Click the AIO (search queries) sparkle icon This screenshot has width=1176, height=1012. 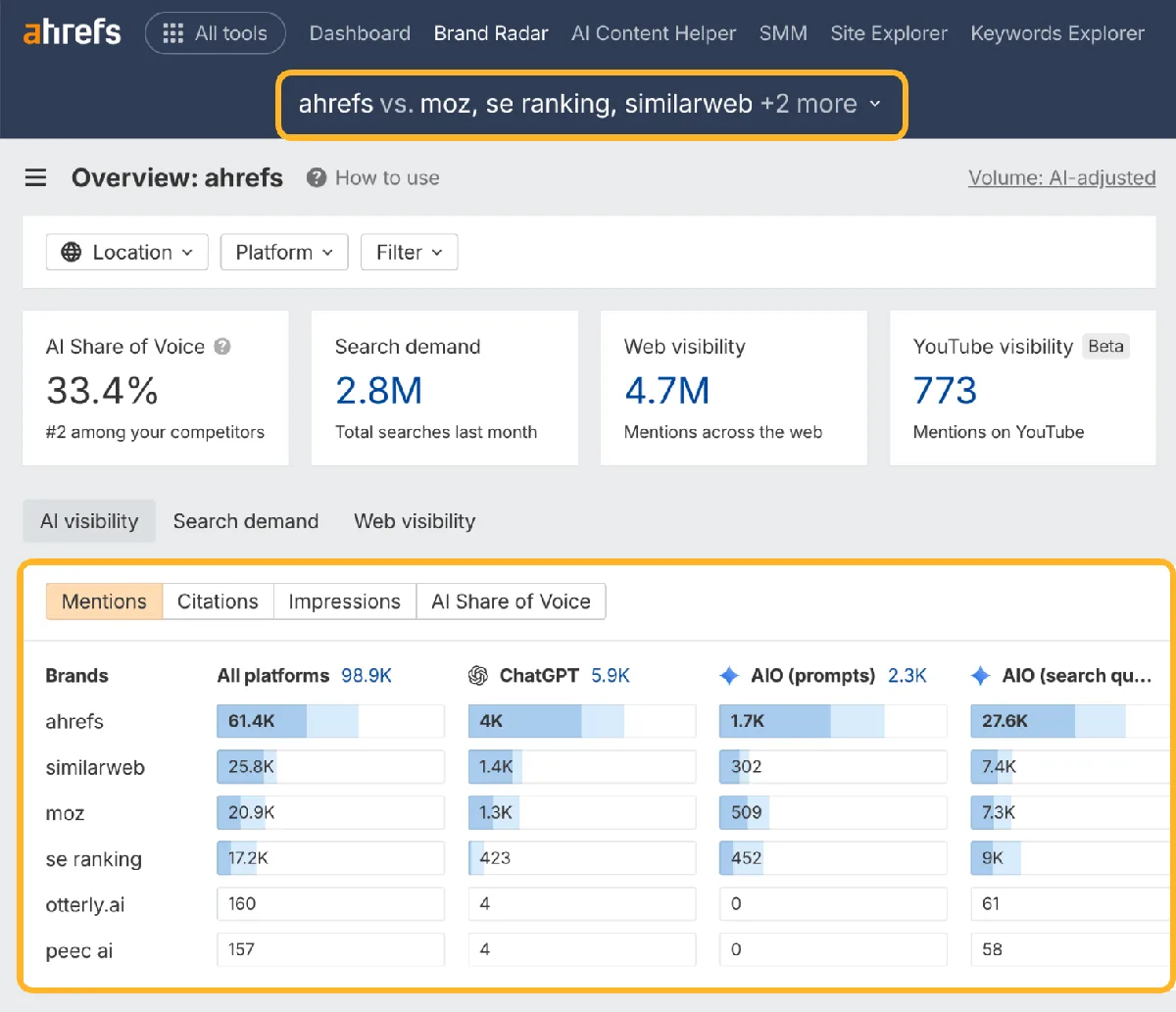click(x=980, y=675)
